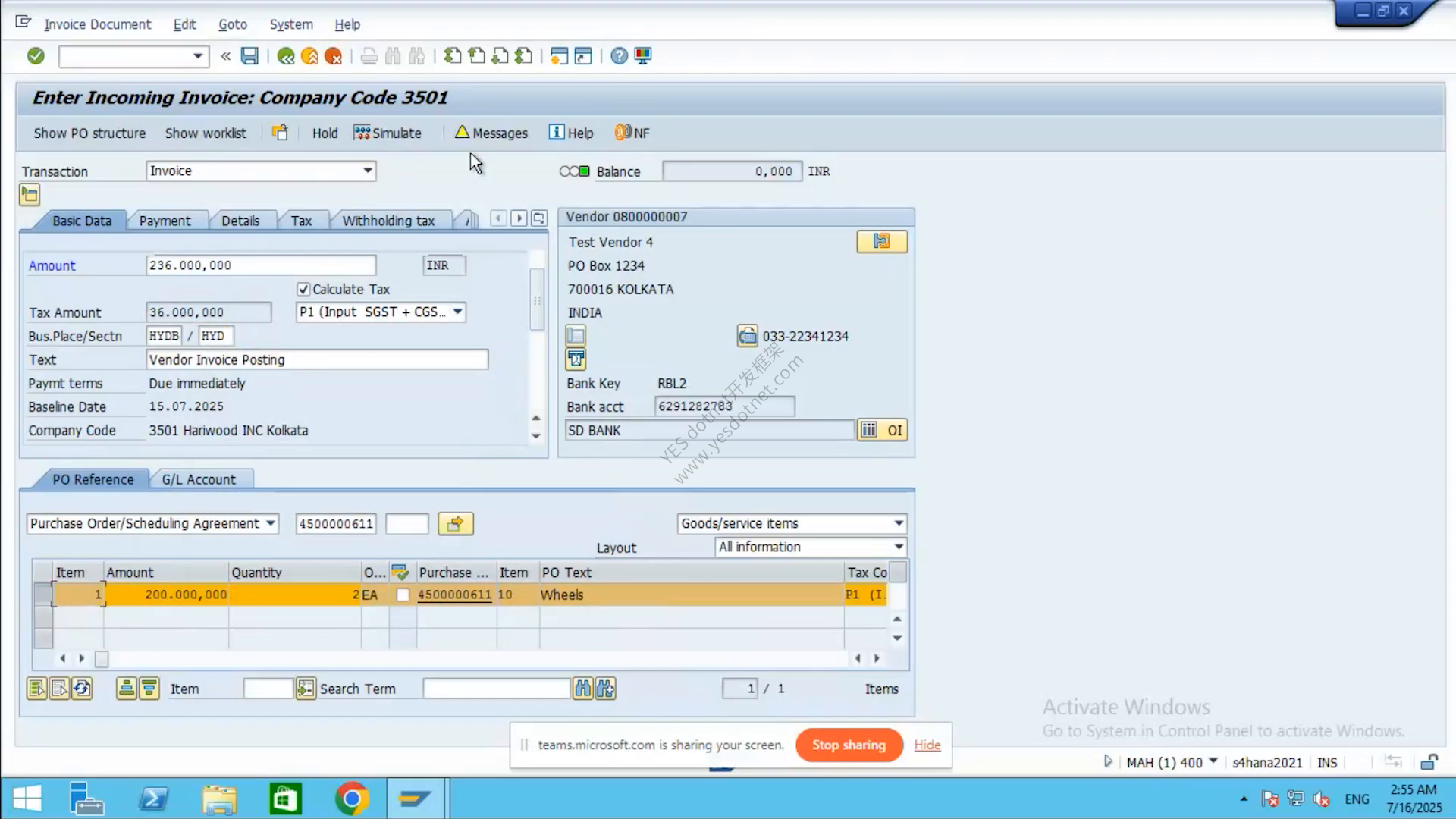This screenshot has height=819, width=1456.
Task: Click vendor display icon beside Test Vendor 4
Action: [882, 242]
